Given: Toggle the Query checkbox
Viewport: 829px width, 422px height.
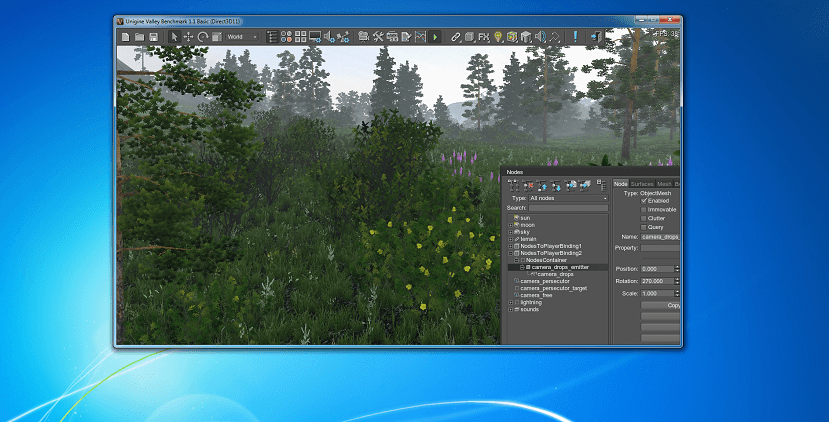Looking at the screenshot, I should coord(644,227).
